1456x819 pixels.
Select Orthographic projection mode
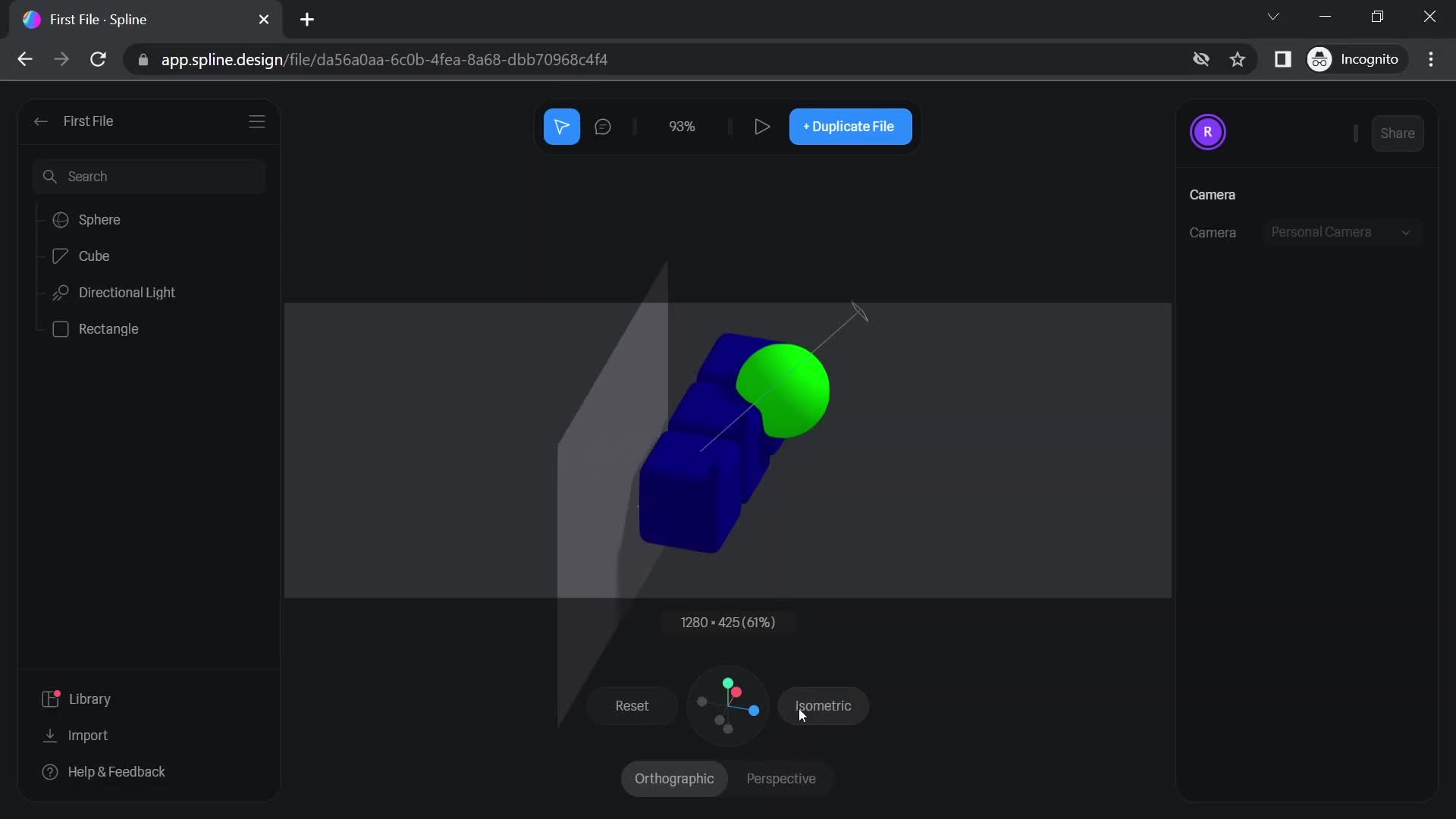(674, 779)
